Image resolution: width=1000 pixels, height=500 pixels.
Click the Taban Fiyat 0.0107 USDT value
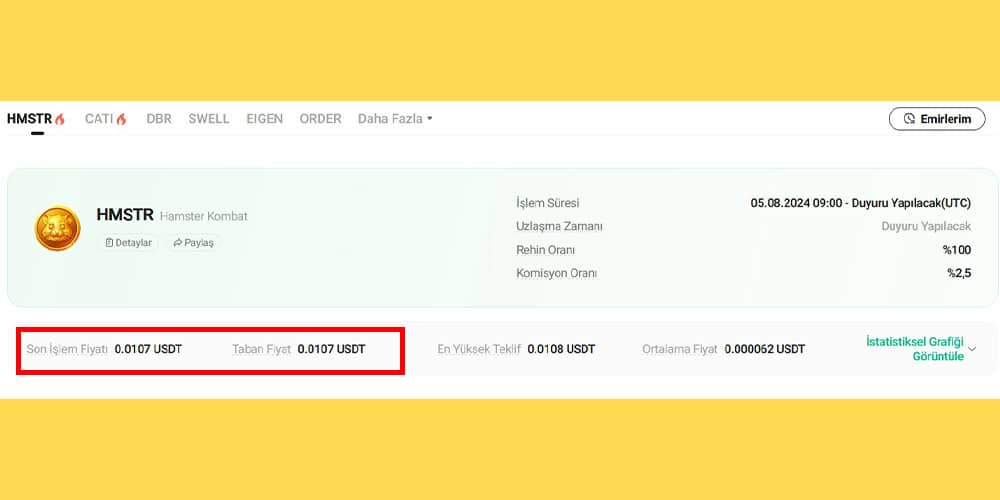point(331,350)
